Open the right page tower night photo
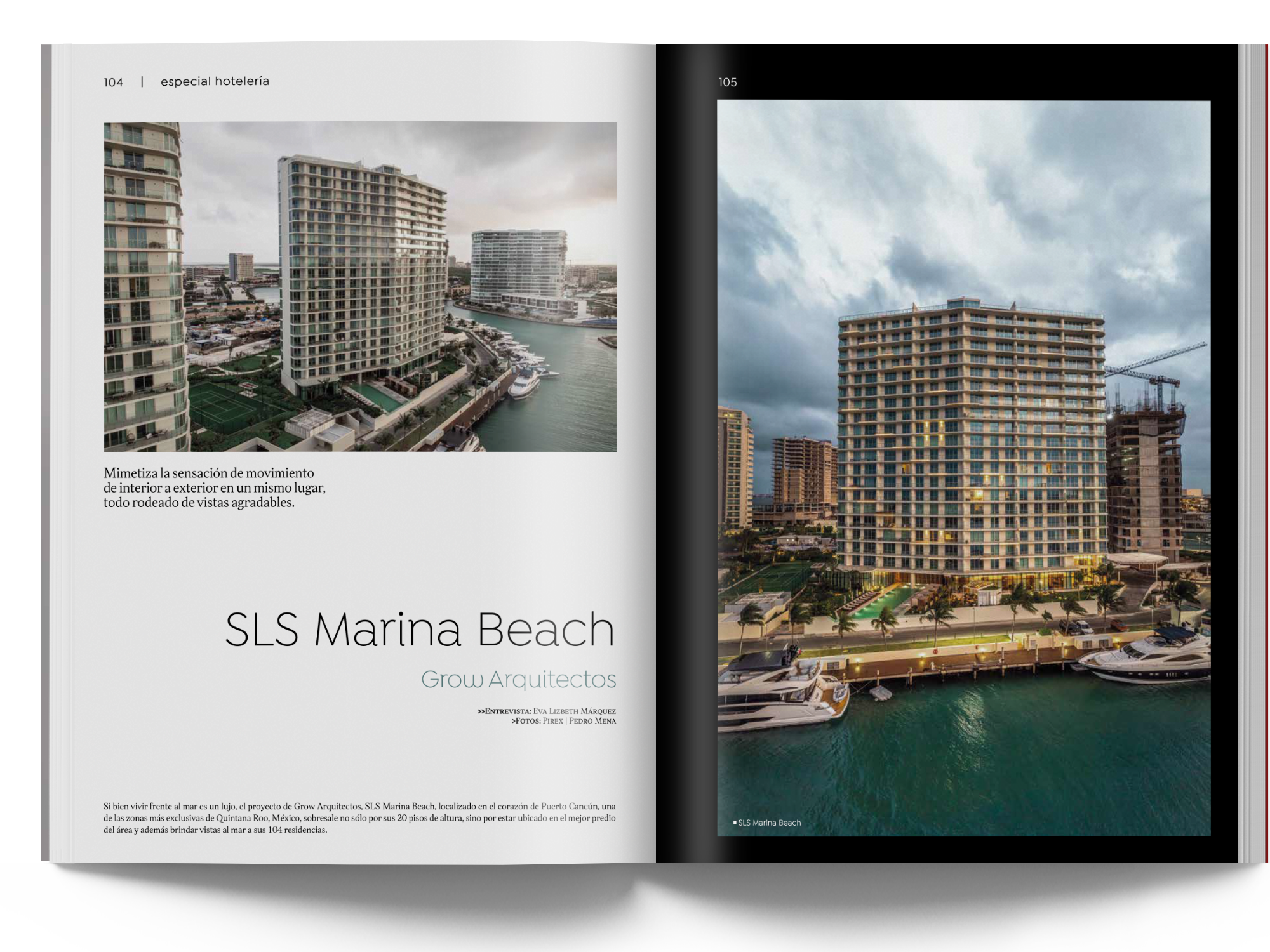1270x952 pixels. [x=963, y=468]
